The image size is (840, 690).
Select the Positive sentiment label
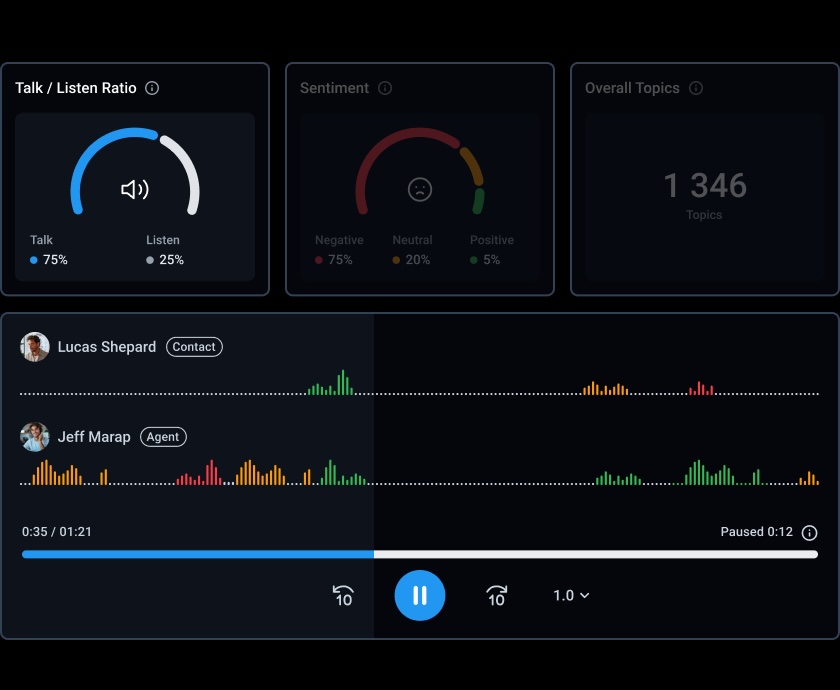pos(491,240)
